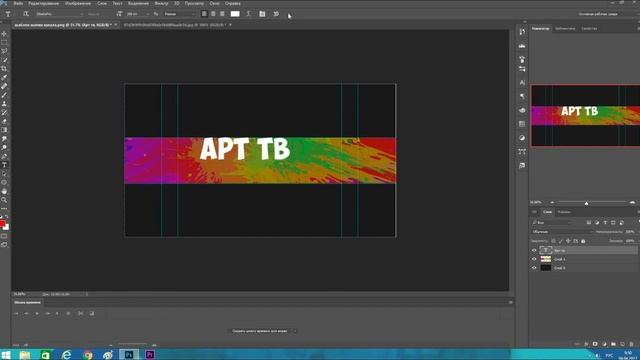Hide the Слой 1 layer
640x360 pixels.
pos(534,259)
